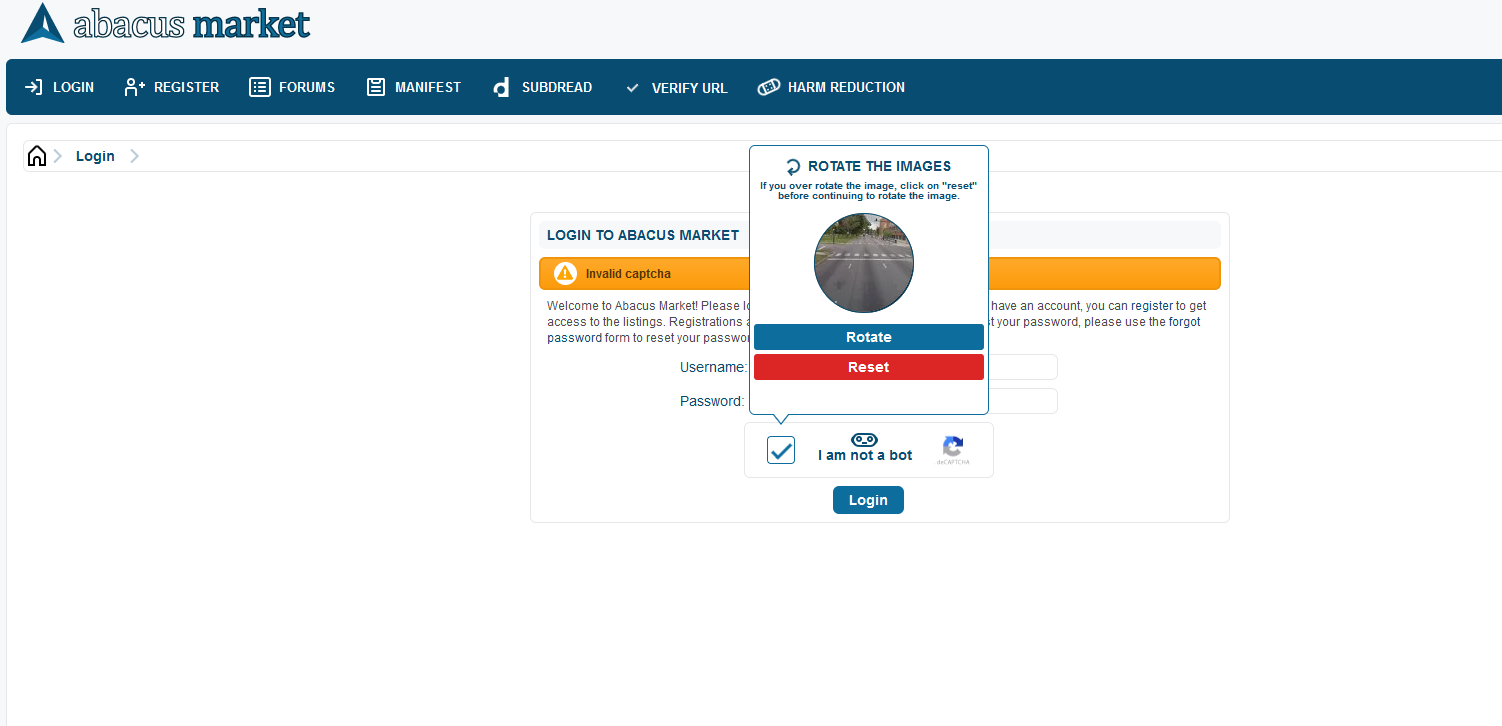
Task: Click the reCAPTCHA logo icon
Action: click(953, 447)
